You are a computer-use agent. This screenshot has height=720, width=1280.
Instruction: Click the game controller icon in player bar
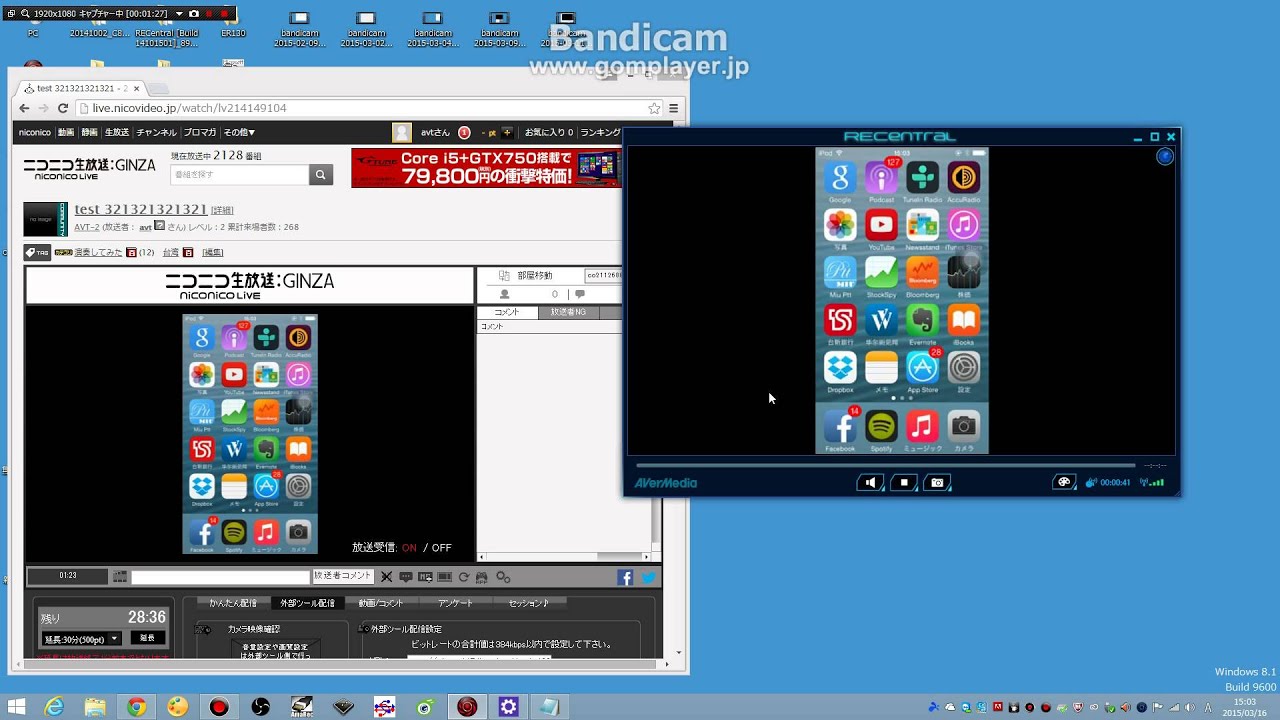click(482, 577)
